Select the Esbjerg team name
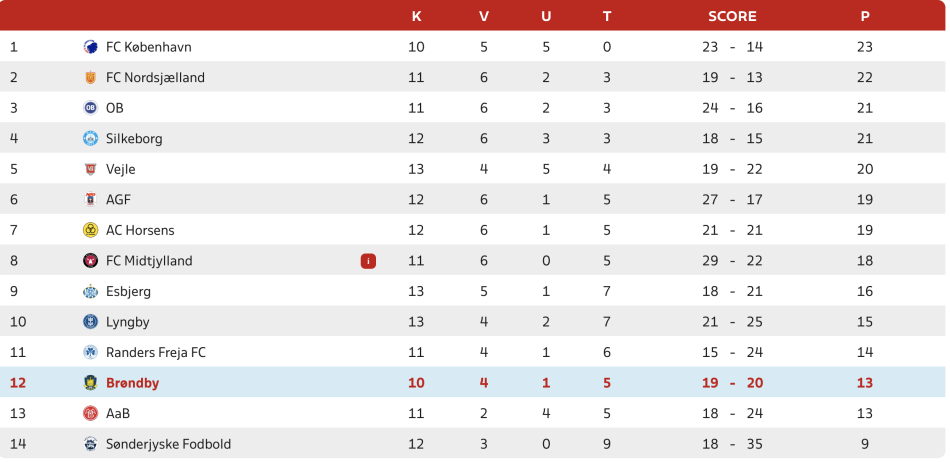The image size is (950, 462). pos(127,292)
